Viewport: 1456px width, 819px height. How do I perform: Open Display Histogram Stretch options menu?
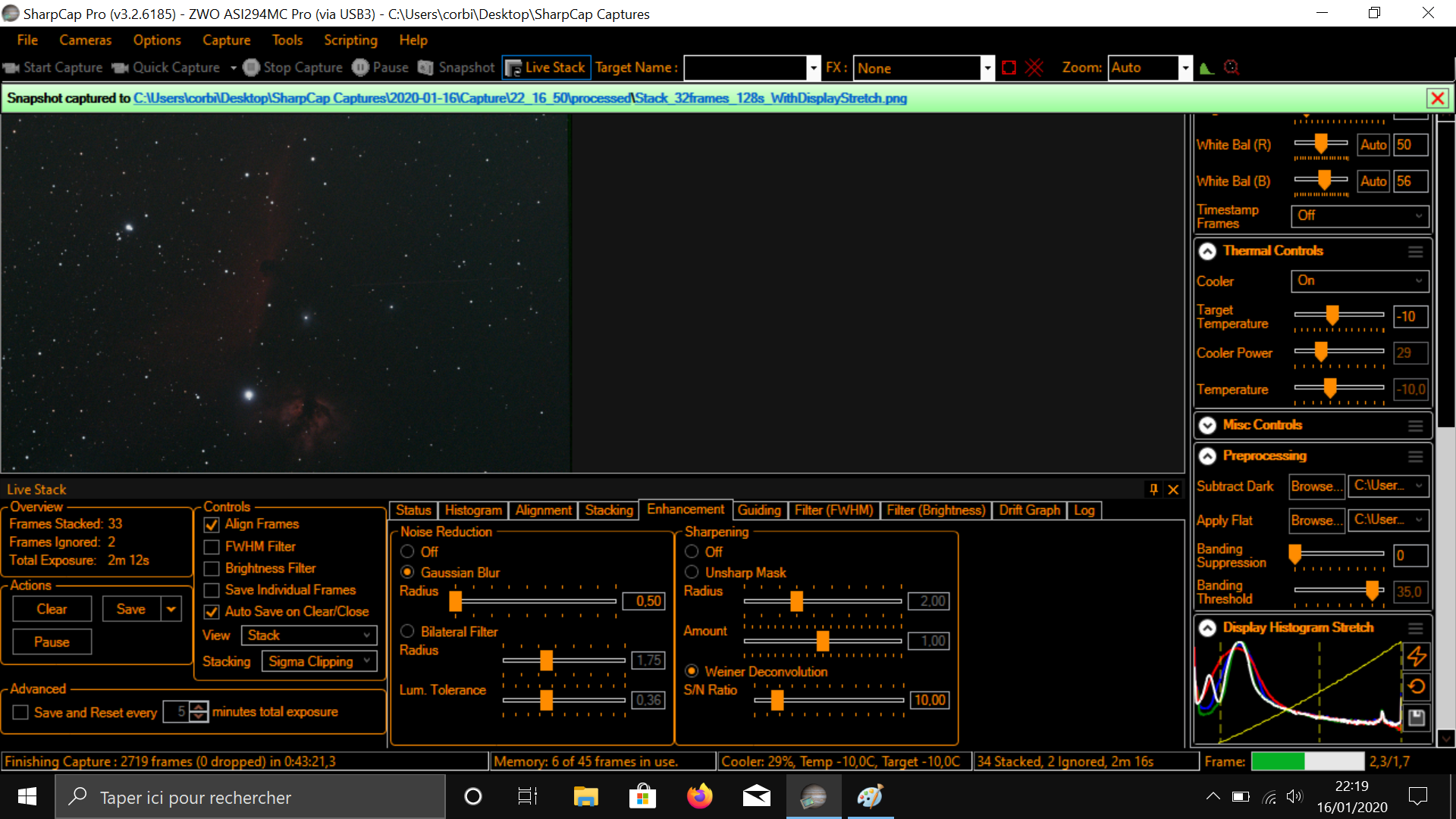tap(1415, 628)
